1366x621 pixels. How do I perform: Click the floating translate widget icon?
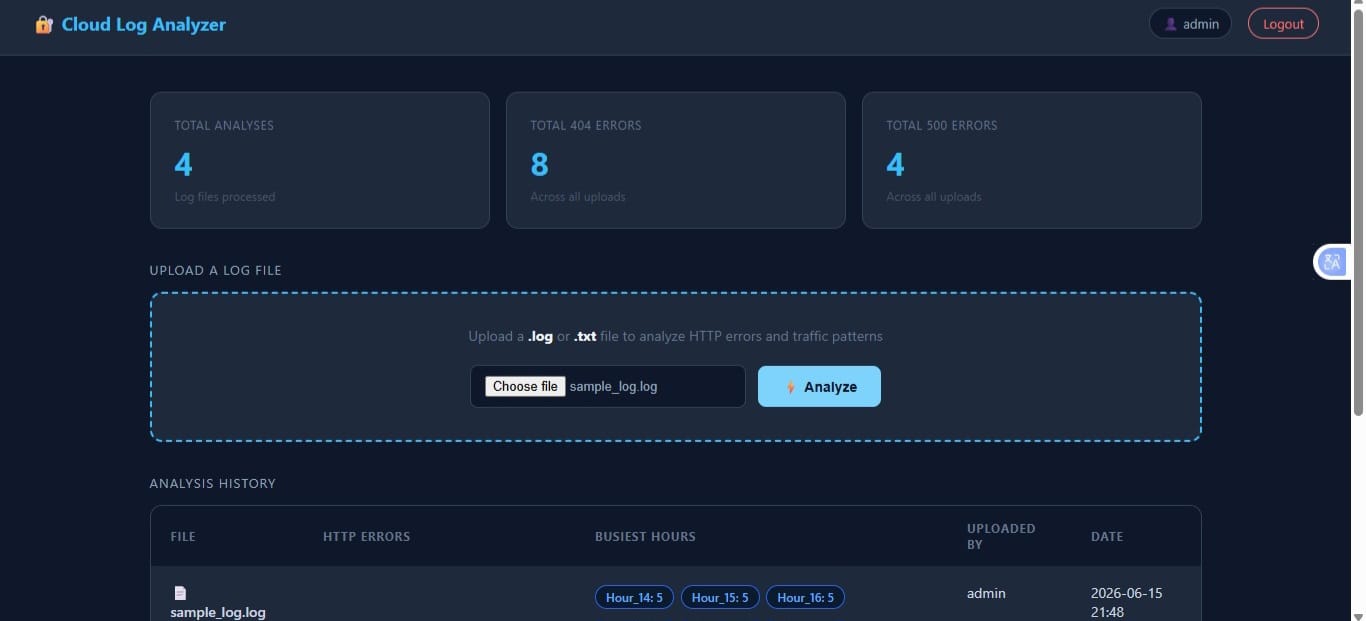pos(1332,262)
